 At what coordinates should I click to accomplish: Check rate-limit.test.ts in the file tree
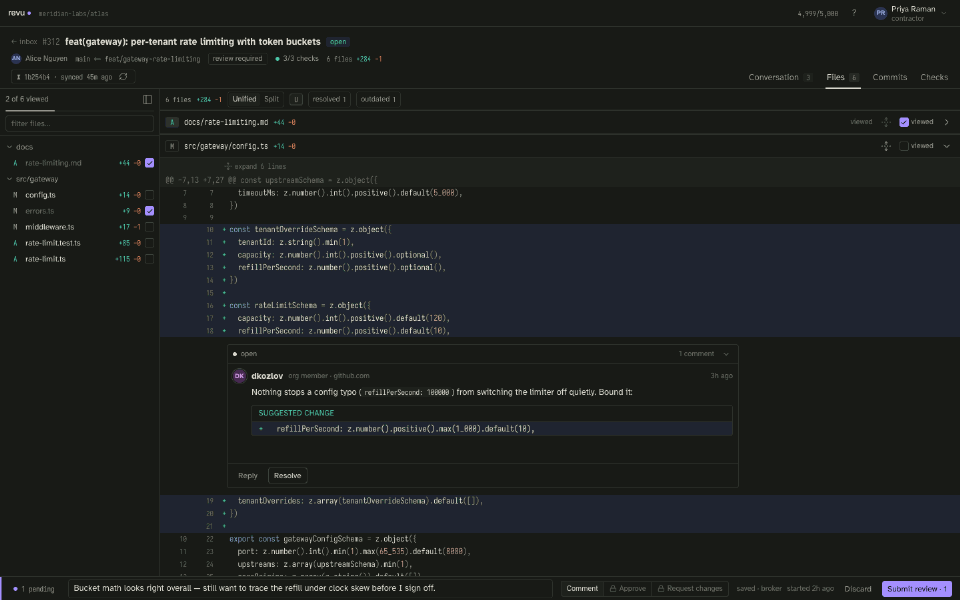coord(149,243)
